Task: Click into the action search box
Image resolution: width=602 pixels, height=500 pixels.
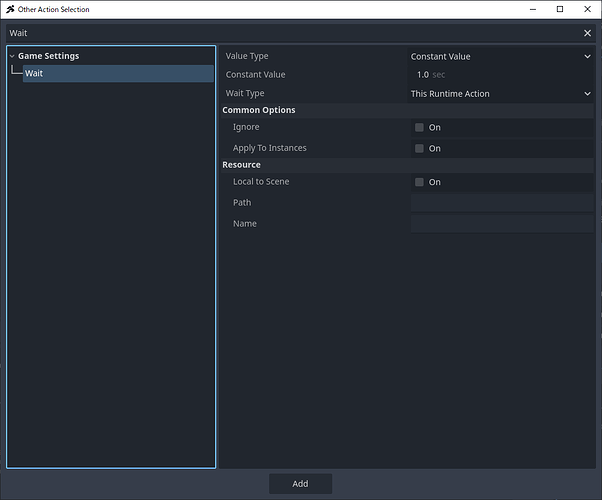Action: pos(290,33)
